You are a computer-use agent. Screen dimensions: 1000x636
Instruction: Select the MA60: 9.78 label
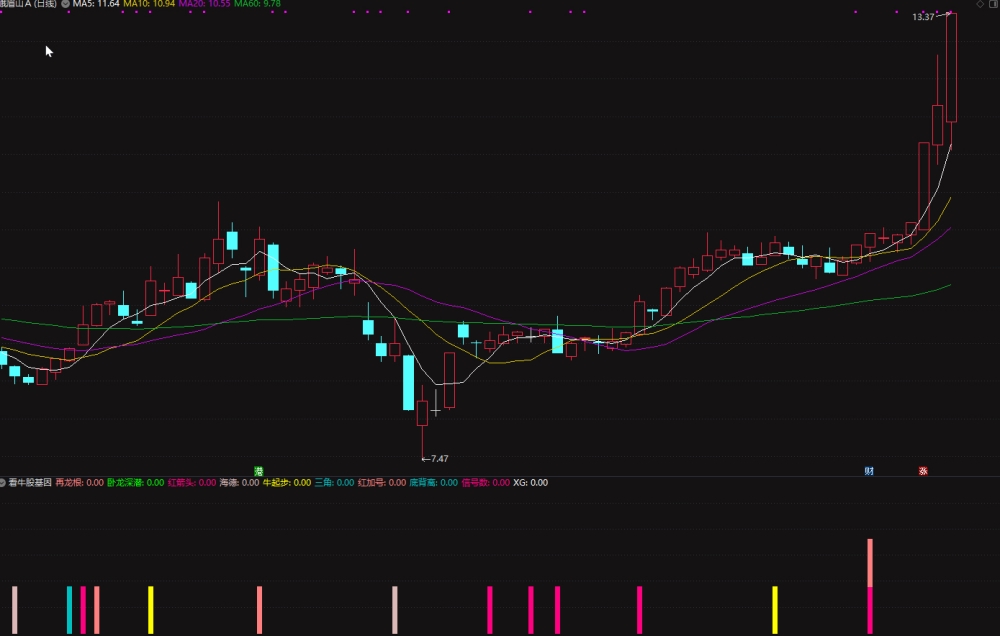click(257, 4)
